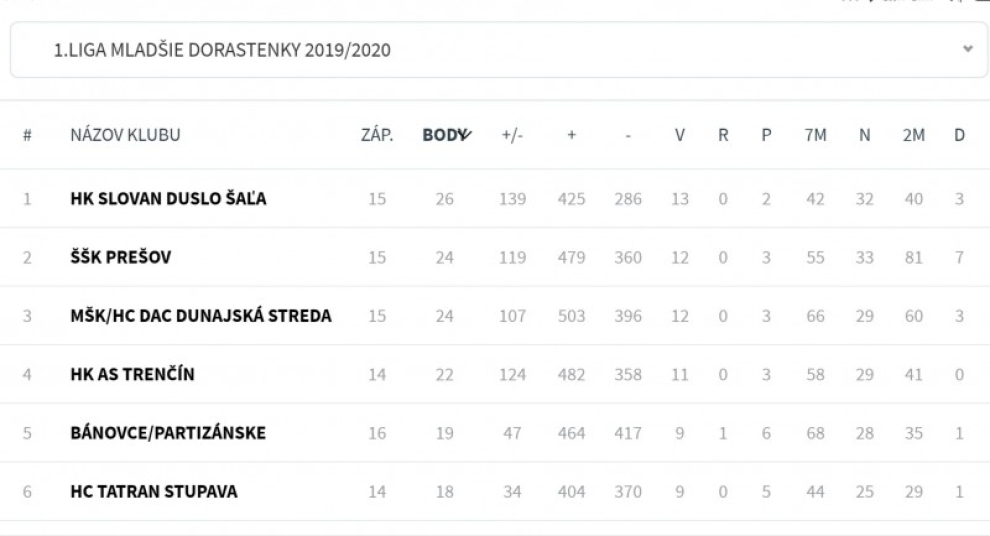Click the 7M column header
Viewport: 990px width, 536px height.
click(x=815, y=136)
